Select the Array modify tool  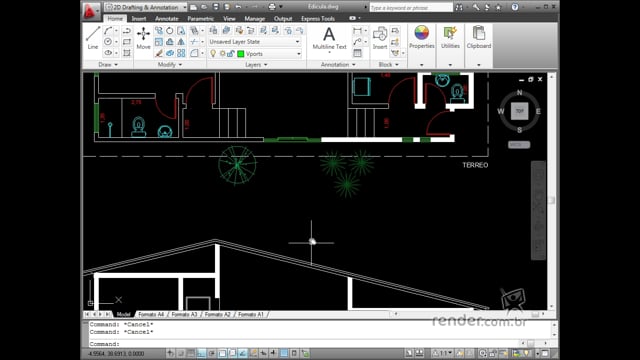coord(181,53)
